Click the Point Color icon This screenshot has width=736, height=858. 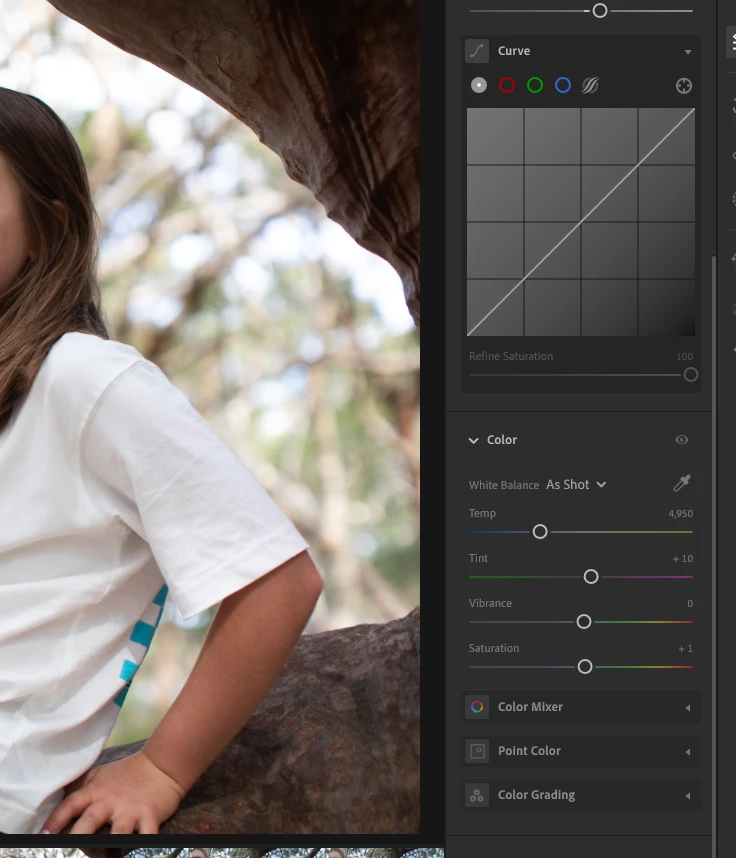(477, 751)
